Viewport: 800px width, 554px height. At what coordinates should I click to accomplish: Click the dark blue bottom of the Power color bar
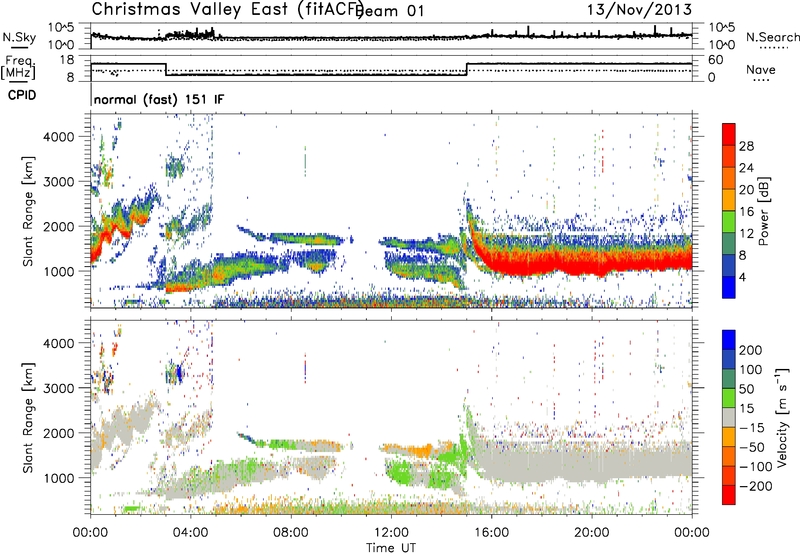click(x=729, y=287)
